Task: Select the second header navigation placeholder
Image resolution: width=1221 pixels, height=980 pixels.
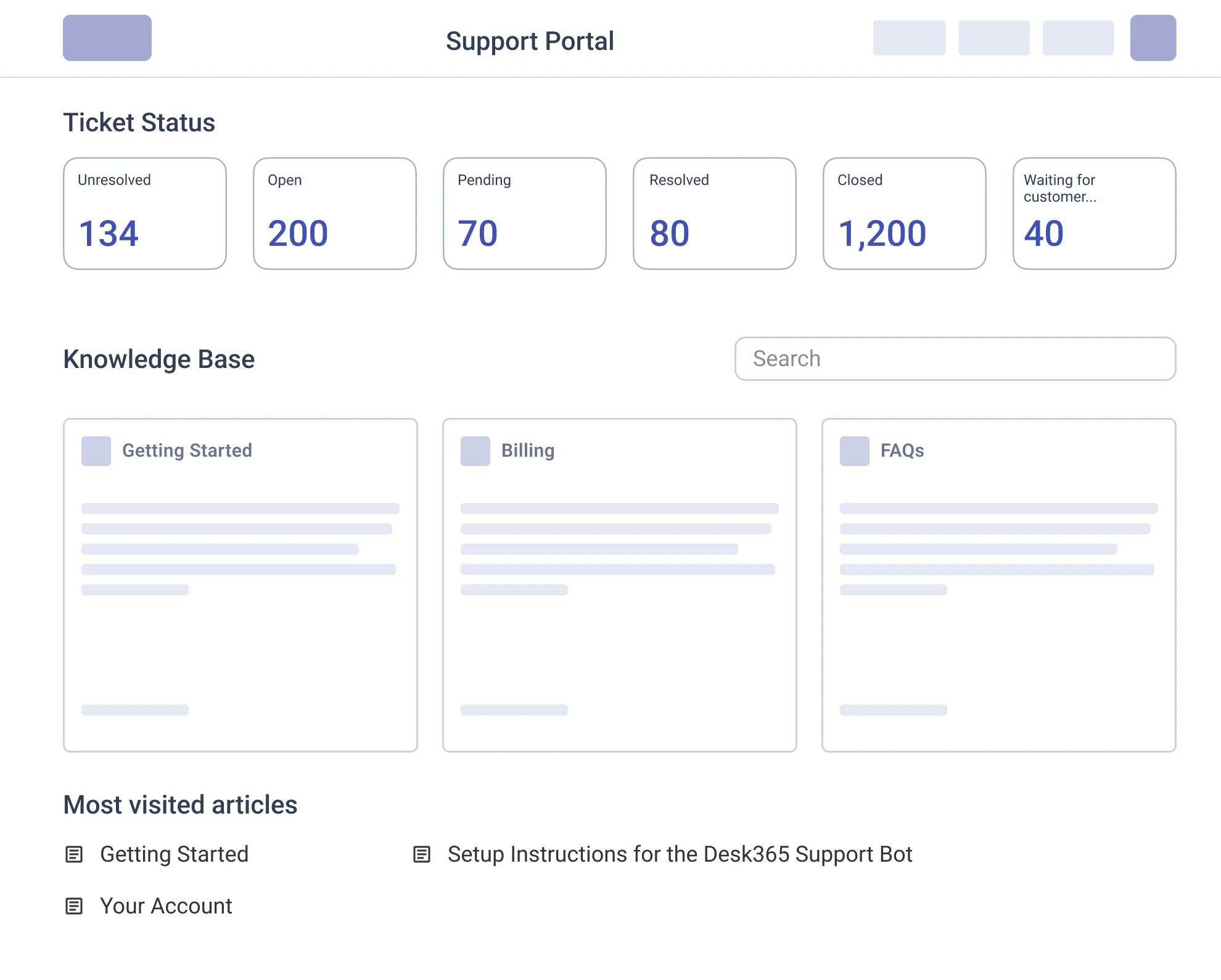Action: point(994,38)
